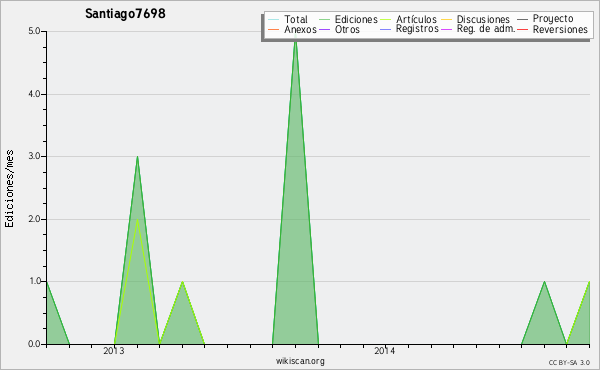
Task: Click the Ediciones/mes axis title
Action: (x=9, y=189)
